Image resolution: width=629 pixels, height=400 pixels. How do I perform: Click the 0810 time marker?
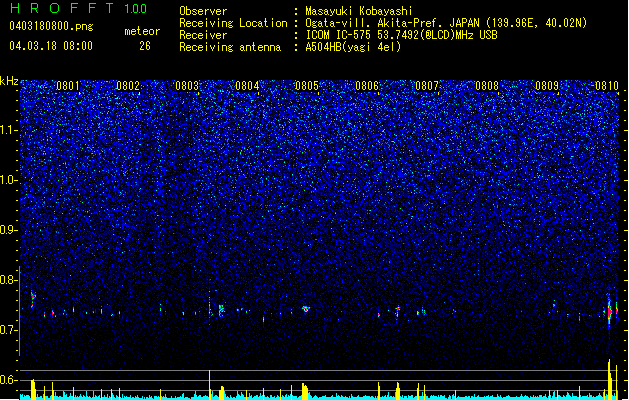(607, 86)
